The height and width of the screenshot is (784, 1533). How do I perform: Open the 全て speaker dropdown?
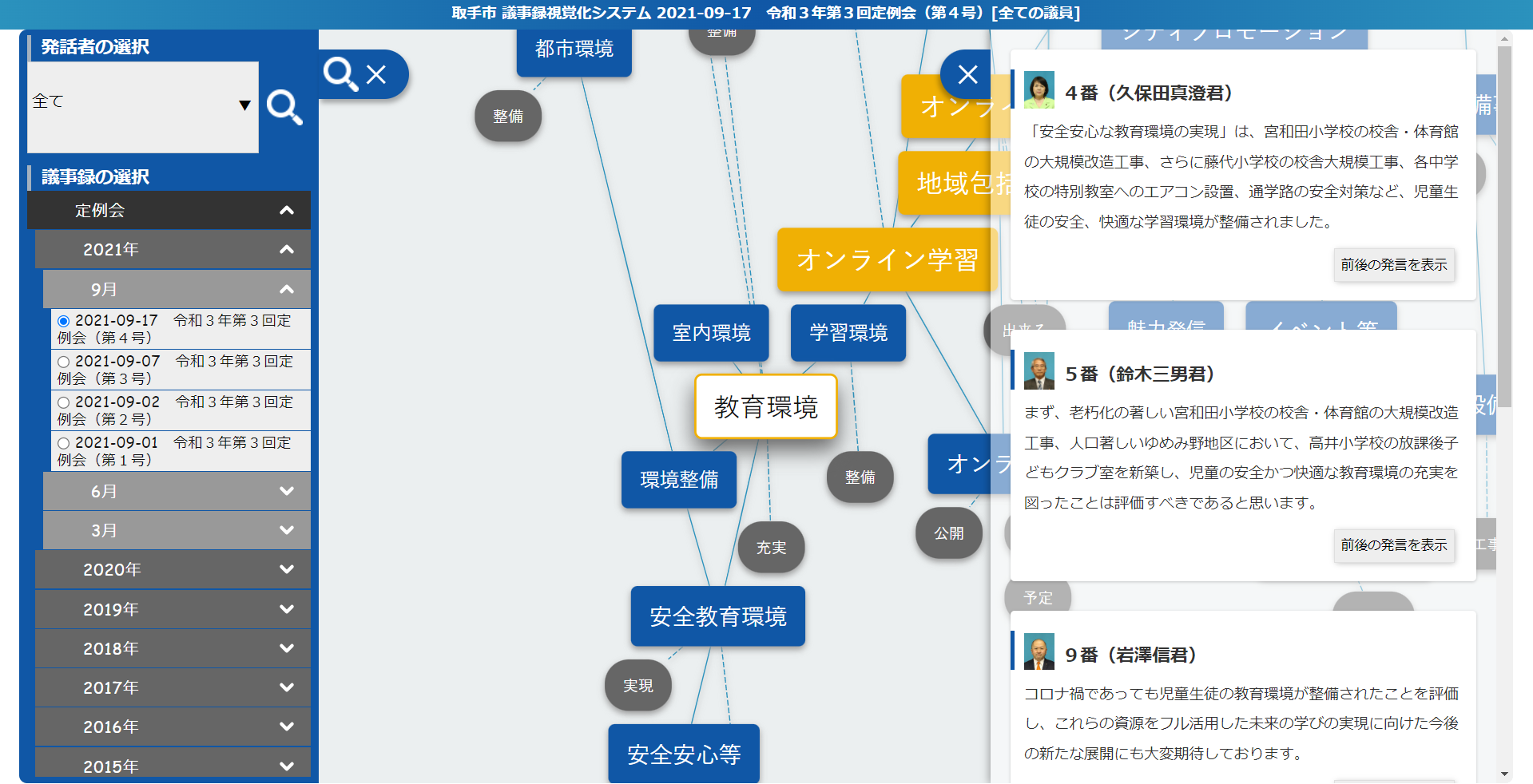point(142,102)
